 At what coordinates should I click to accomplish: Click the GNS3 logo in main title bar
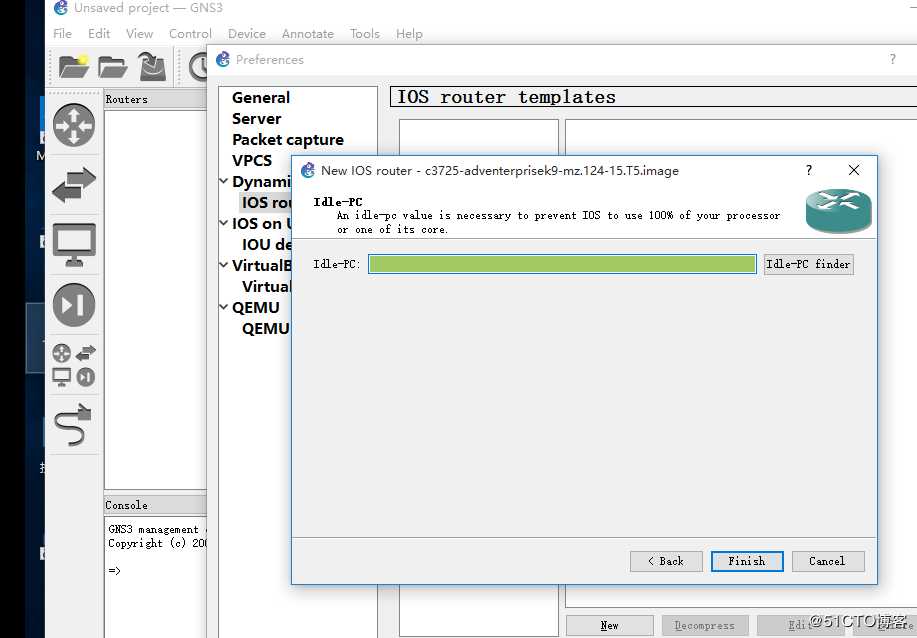[61, 8]
